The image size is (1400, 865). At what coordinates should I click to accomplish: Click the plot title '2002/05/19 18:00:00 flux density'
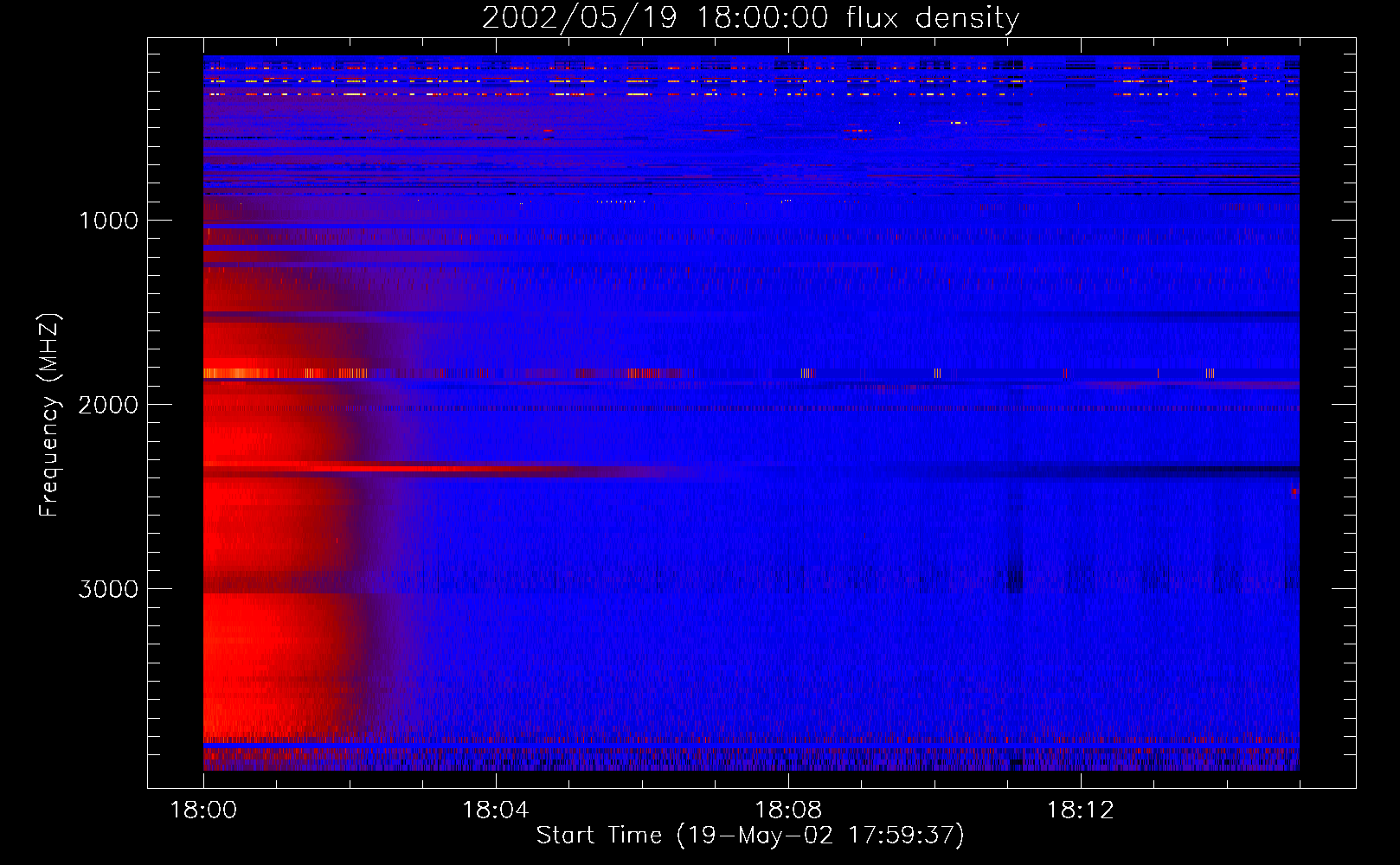(750, 18)
